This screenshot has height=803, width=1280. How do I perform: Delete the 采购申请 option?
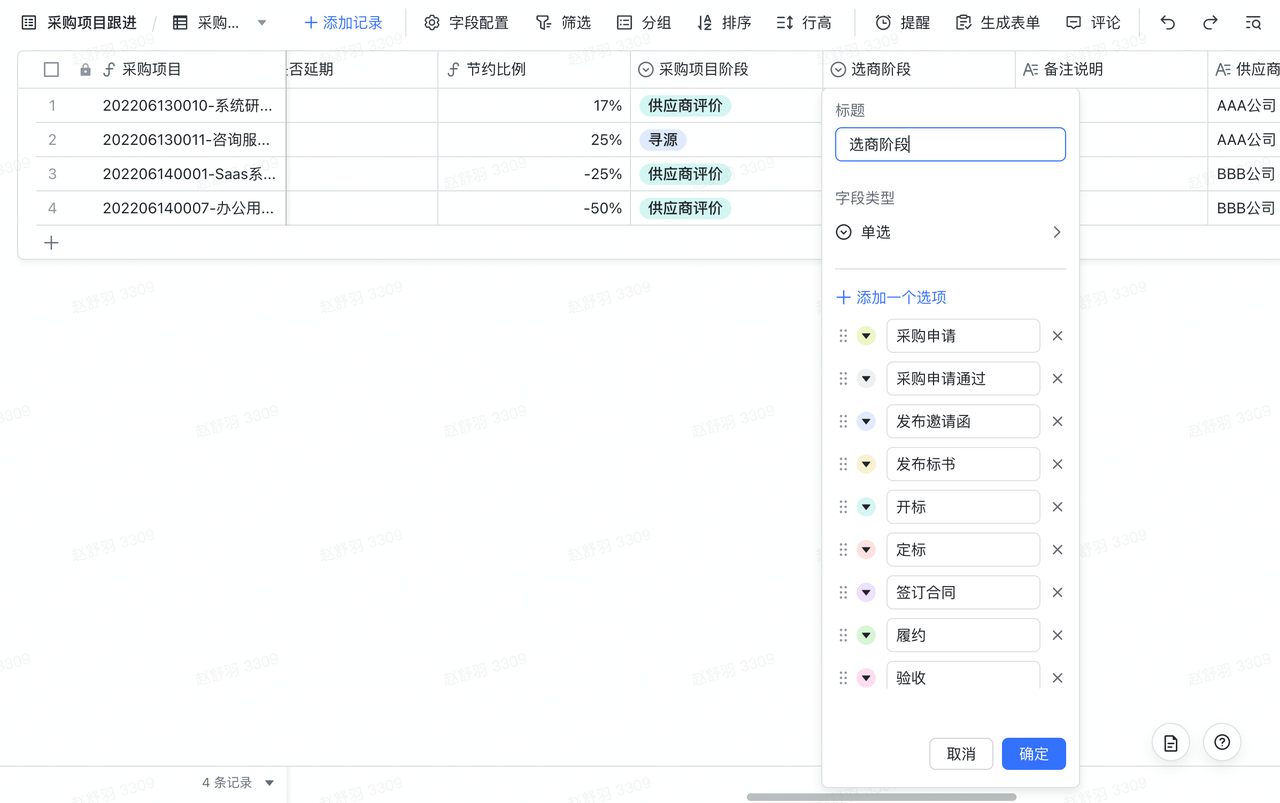click(1057, 336)
